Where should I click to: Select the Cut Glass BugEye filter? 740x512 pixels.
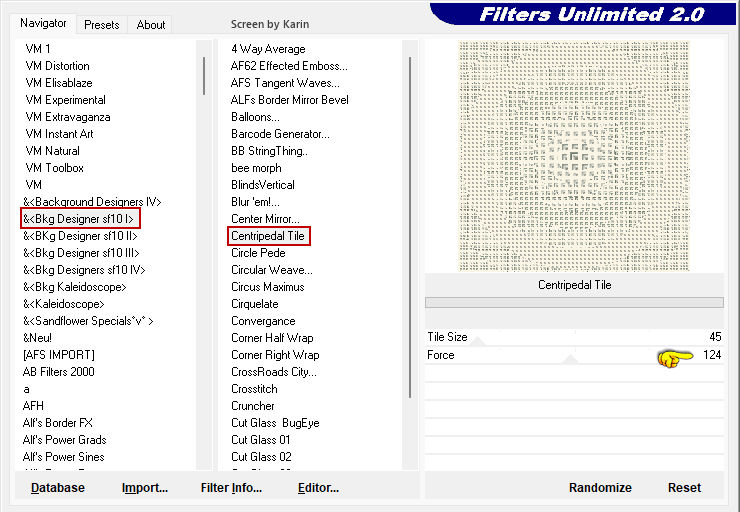pos(275,423)
